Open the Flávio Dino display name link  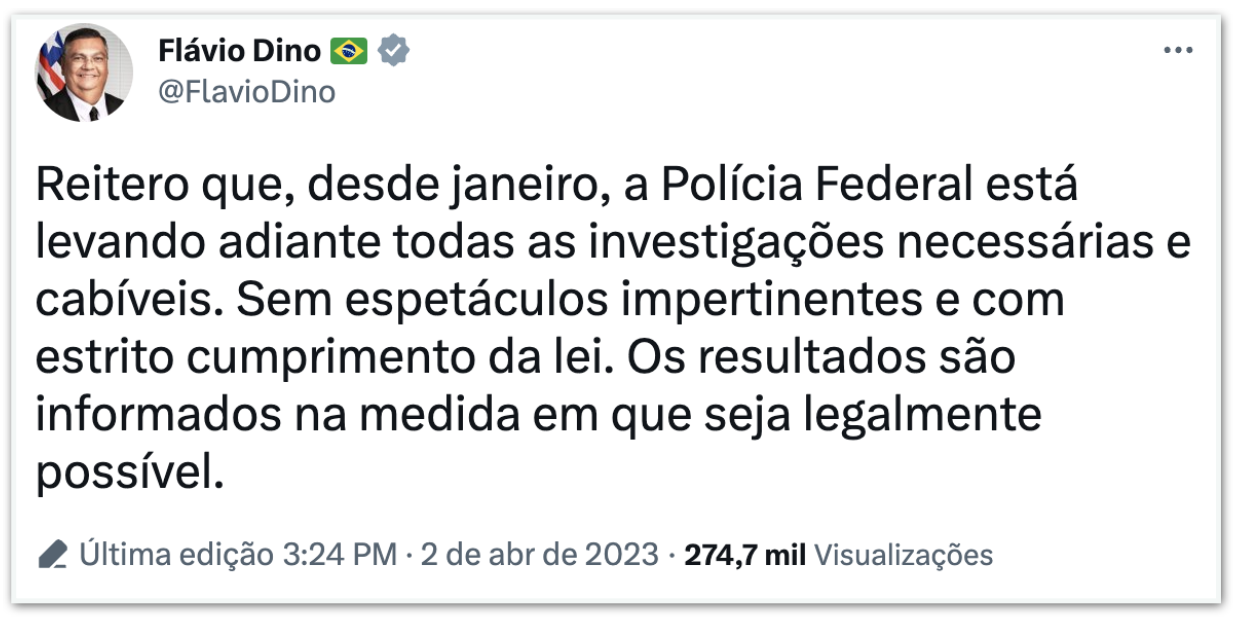pyautogui.click(x=240, y=50)
